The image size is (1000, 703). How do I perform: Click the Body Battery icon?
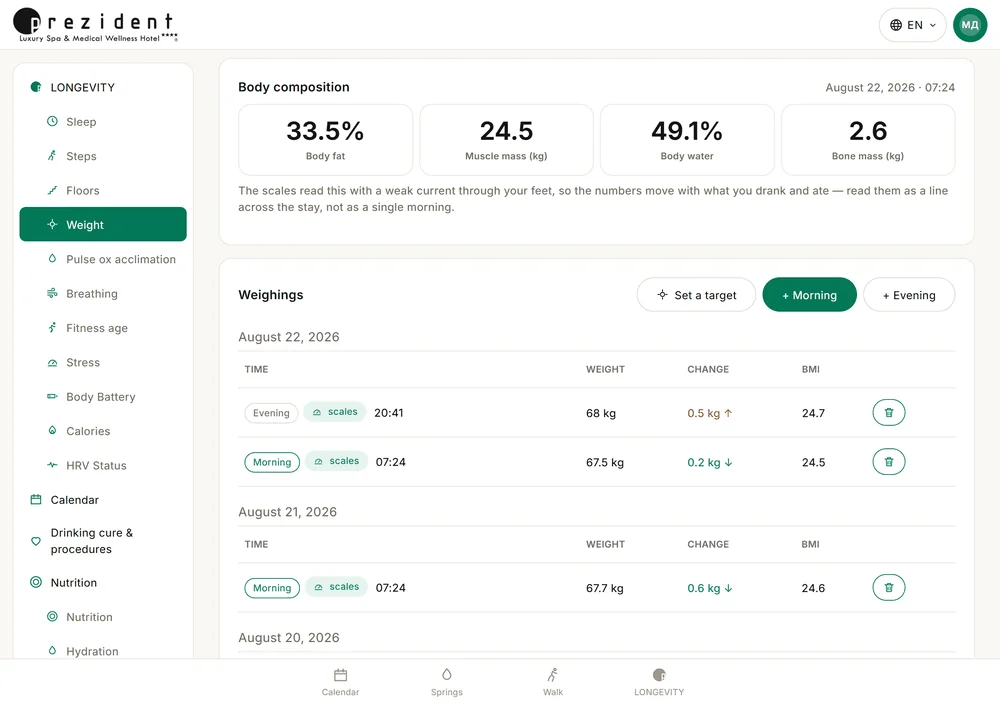coord(52,397)
